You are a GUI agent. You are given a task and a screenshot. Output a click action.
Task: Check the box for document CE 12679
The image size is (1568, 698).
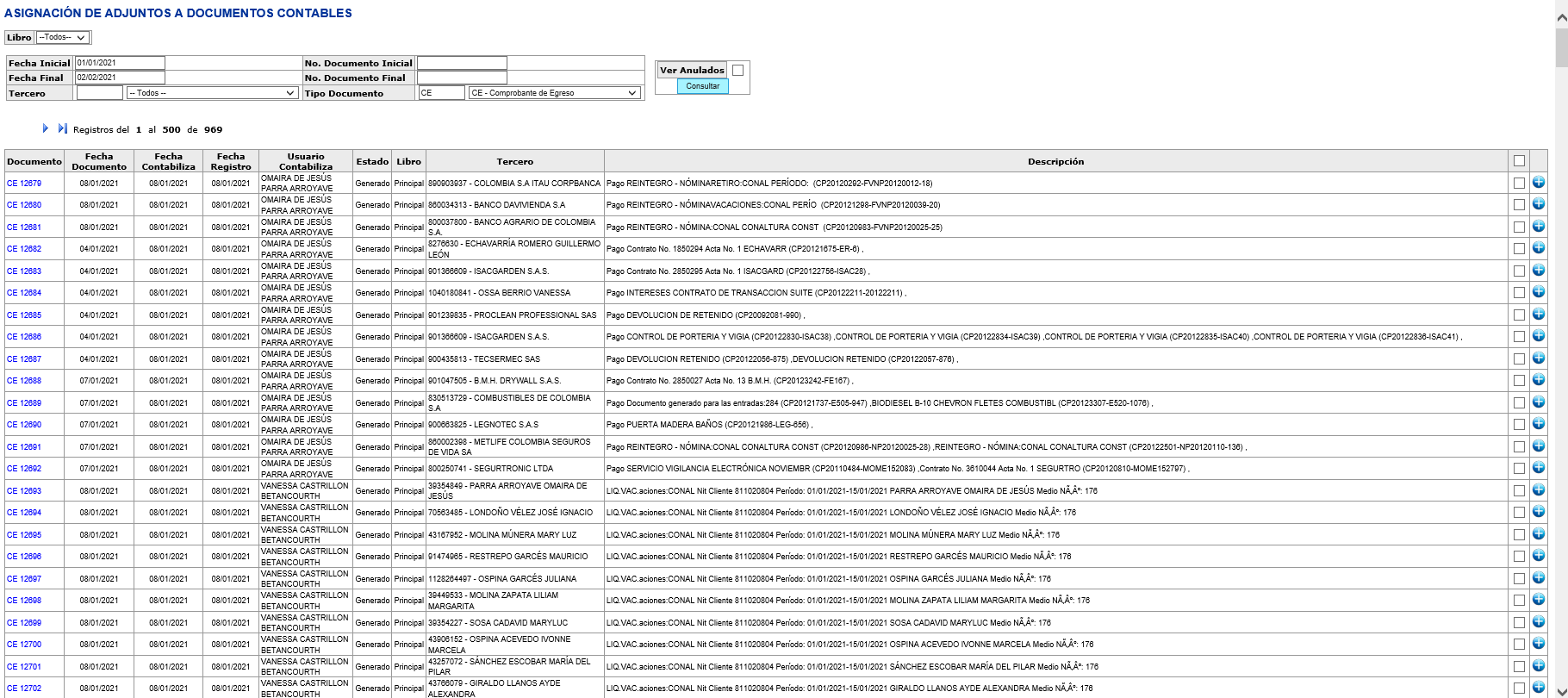tap(1519, 183)
